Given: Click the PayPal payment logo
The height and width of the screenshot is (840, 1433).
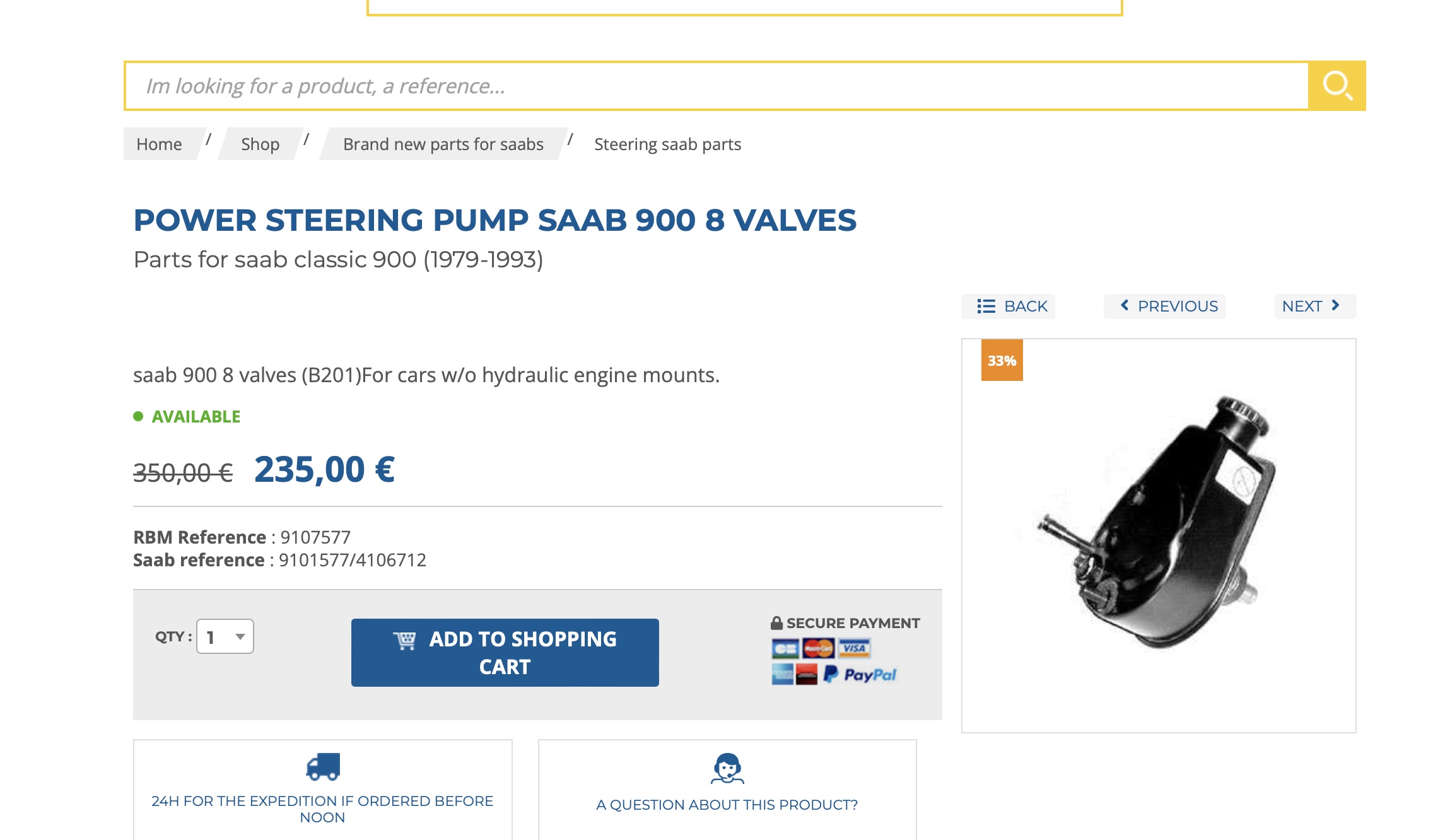Looking at the screenshot, I should pos(860,675).
